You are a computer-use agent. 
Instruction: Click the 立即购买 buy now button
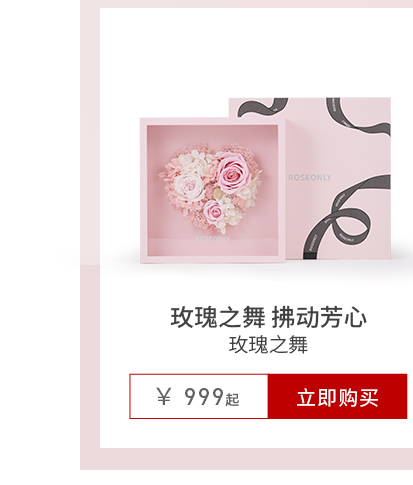coord(337,396)
